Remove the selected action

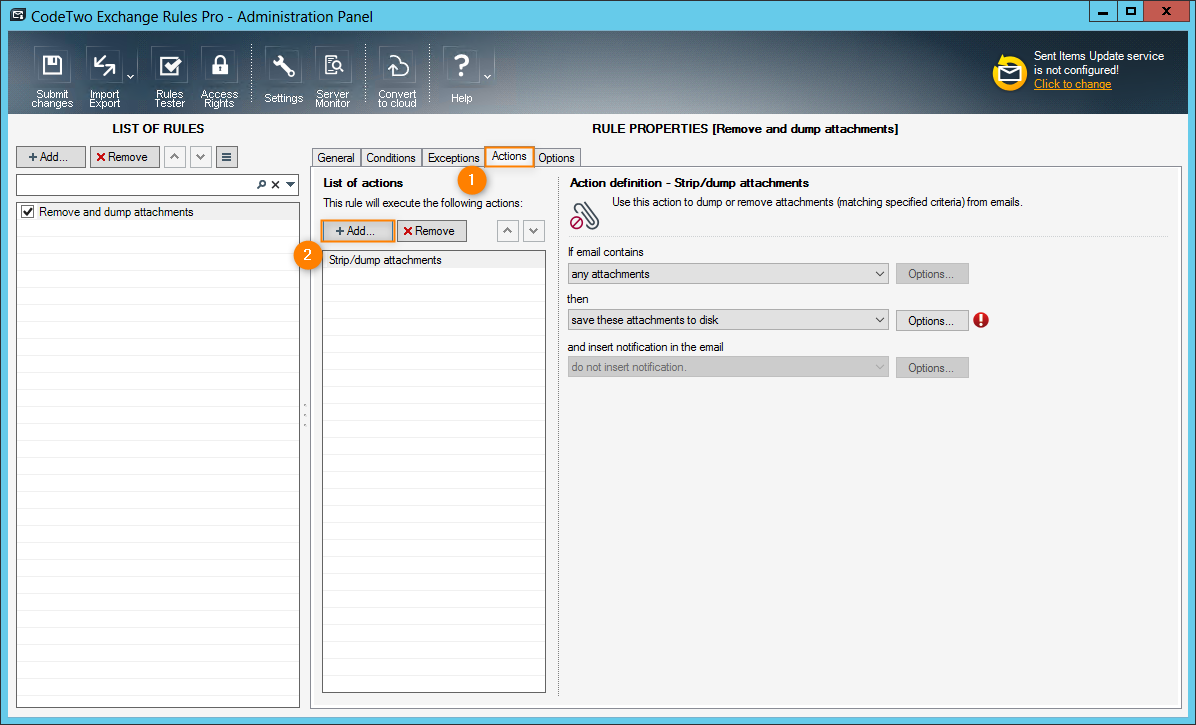tap(432, 231)
